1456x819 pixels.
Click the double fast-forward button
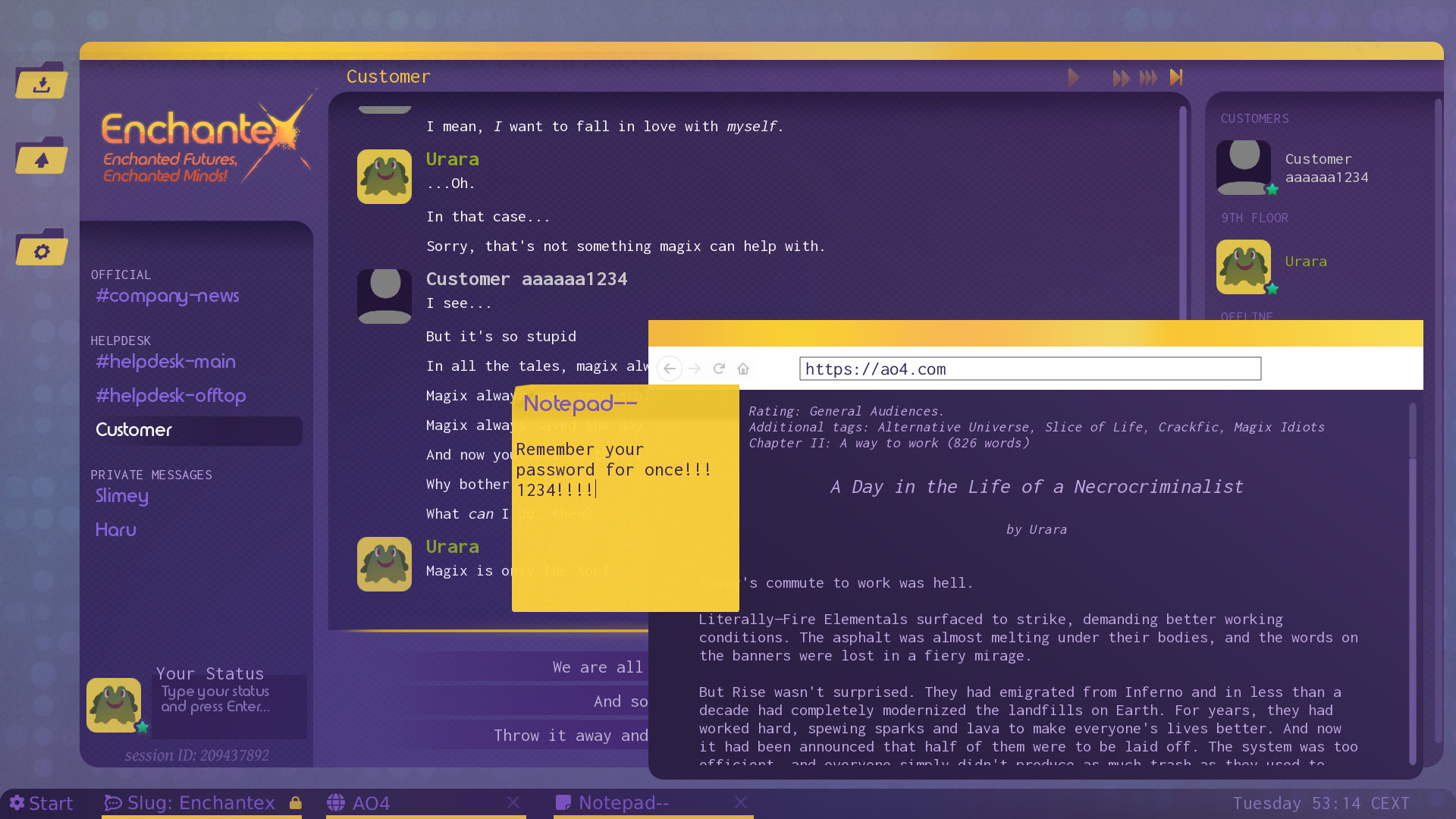click(1121, 77)
